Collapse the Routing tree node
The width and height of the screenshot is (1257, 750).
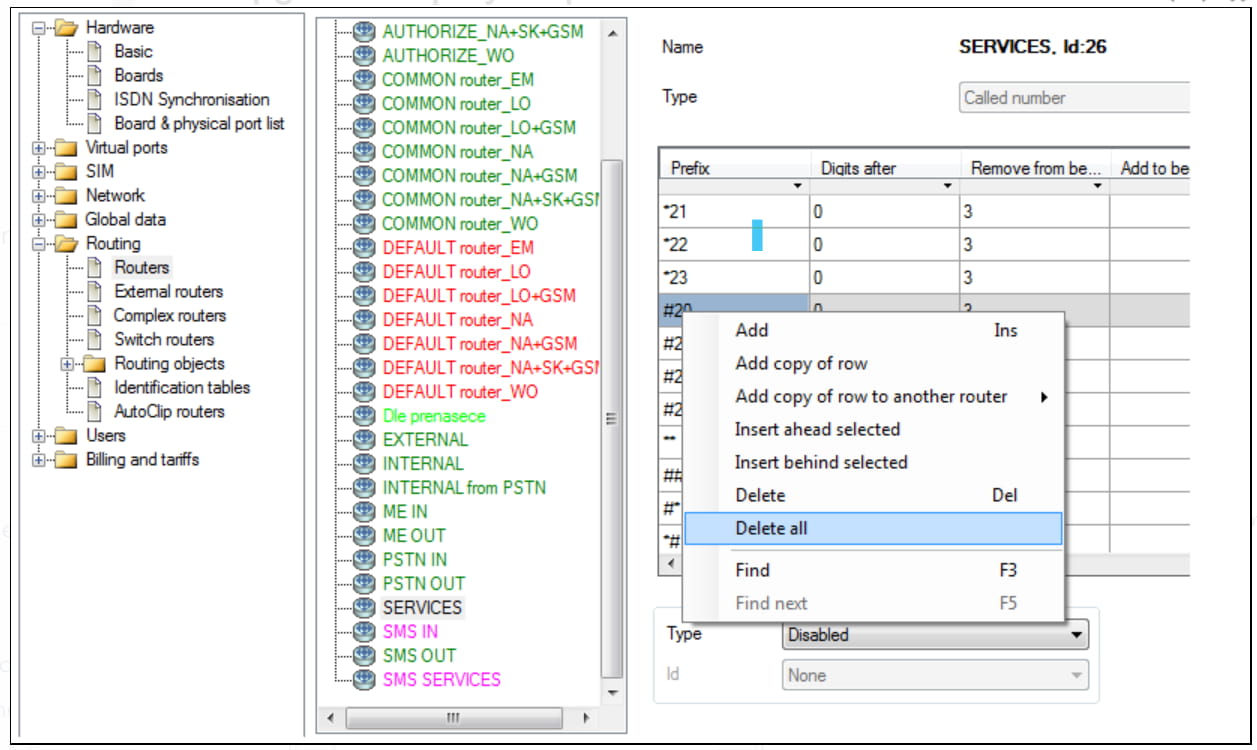(x=39, y=244)
